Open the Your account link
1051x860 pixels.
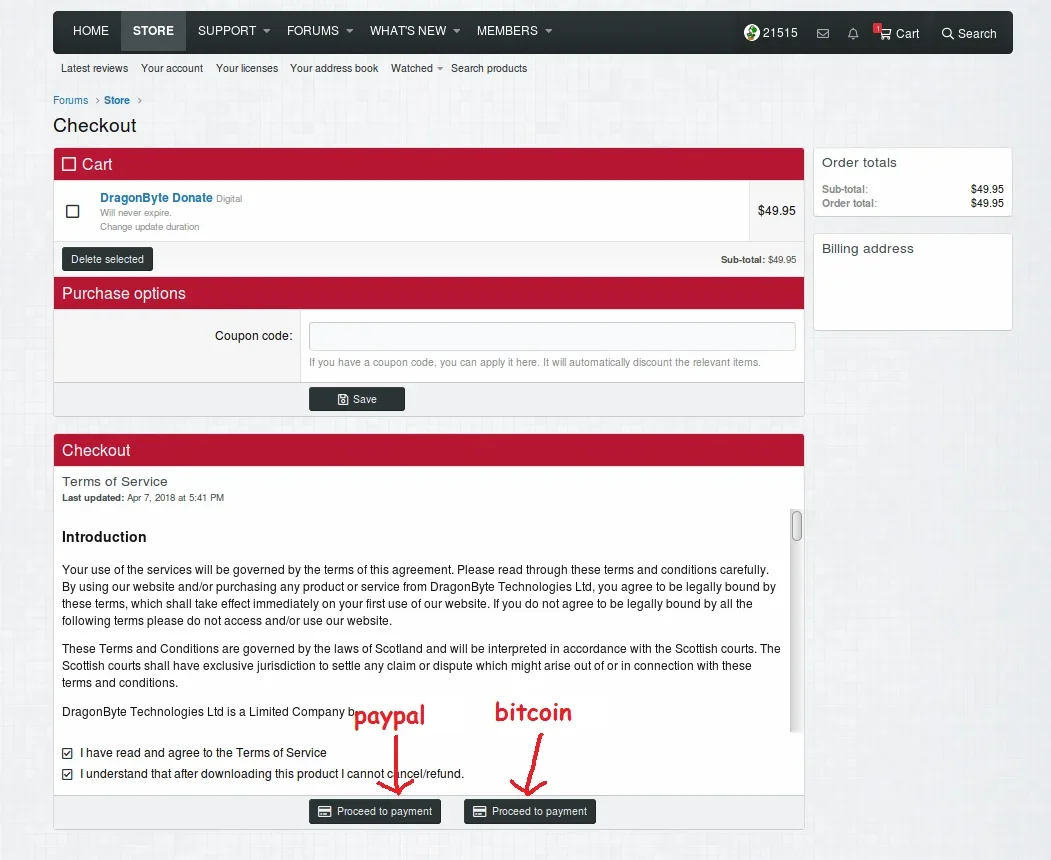(172, 68)
